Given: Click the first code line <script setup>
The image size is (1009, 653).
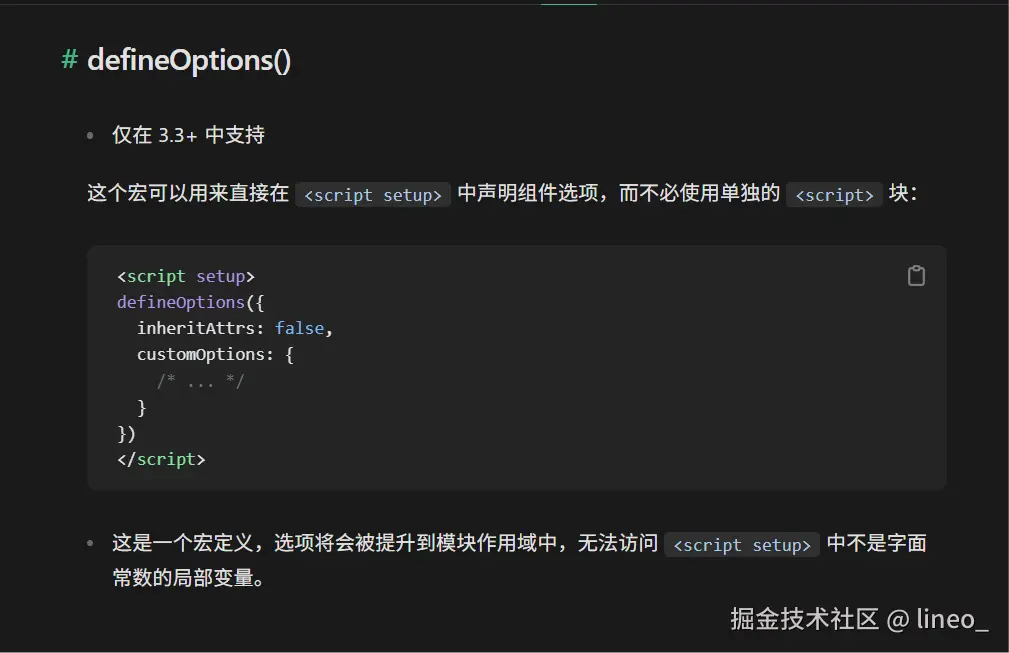Looking at the screenshot, I should (x=186, y=276).
